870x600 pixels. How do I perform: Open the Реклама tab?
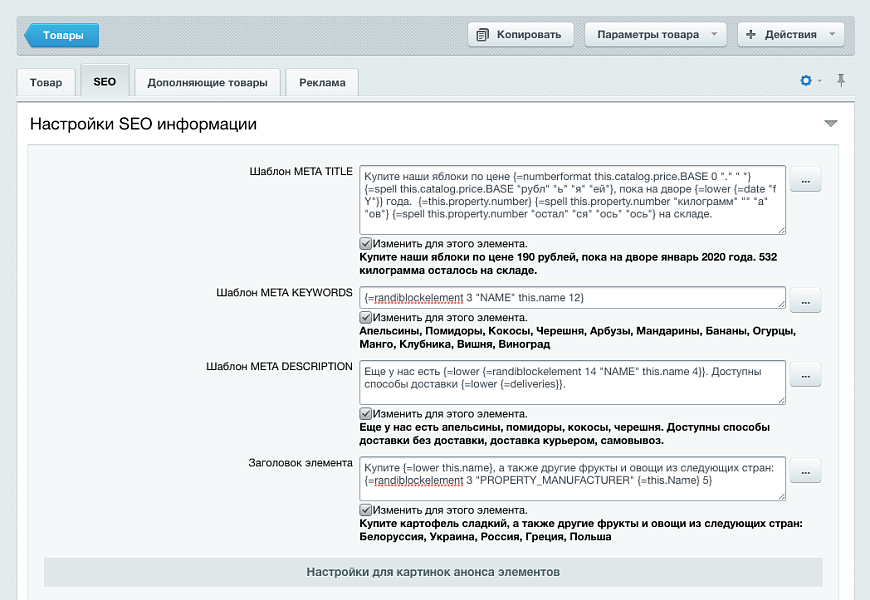click(x=321, y=83)
